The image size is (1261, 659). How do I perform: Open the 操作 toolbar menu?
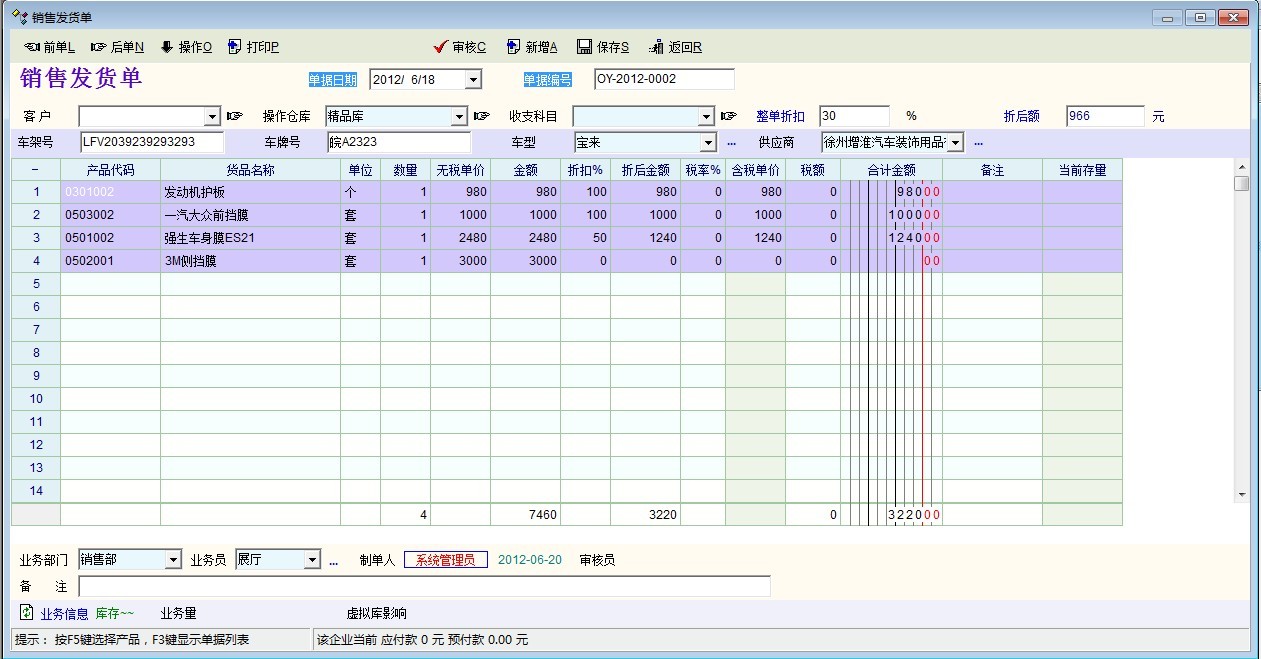(x=167, y=47)
